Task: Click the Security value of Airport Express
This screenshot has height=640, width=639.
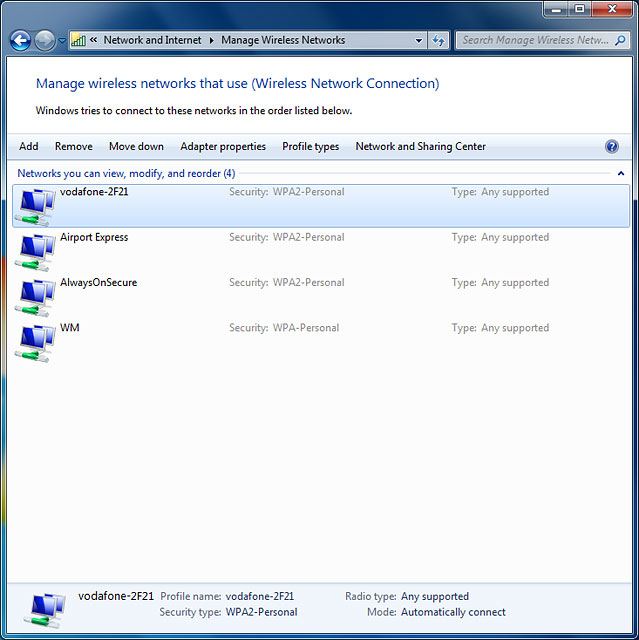Action: point(308,237)
